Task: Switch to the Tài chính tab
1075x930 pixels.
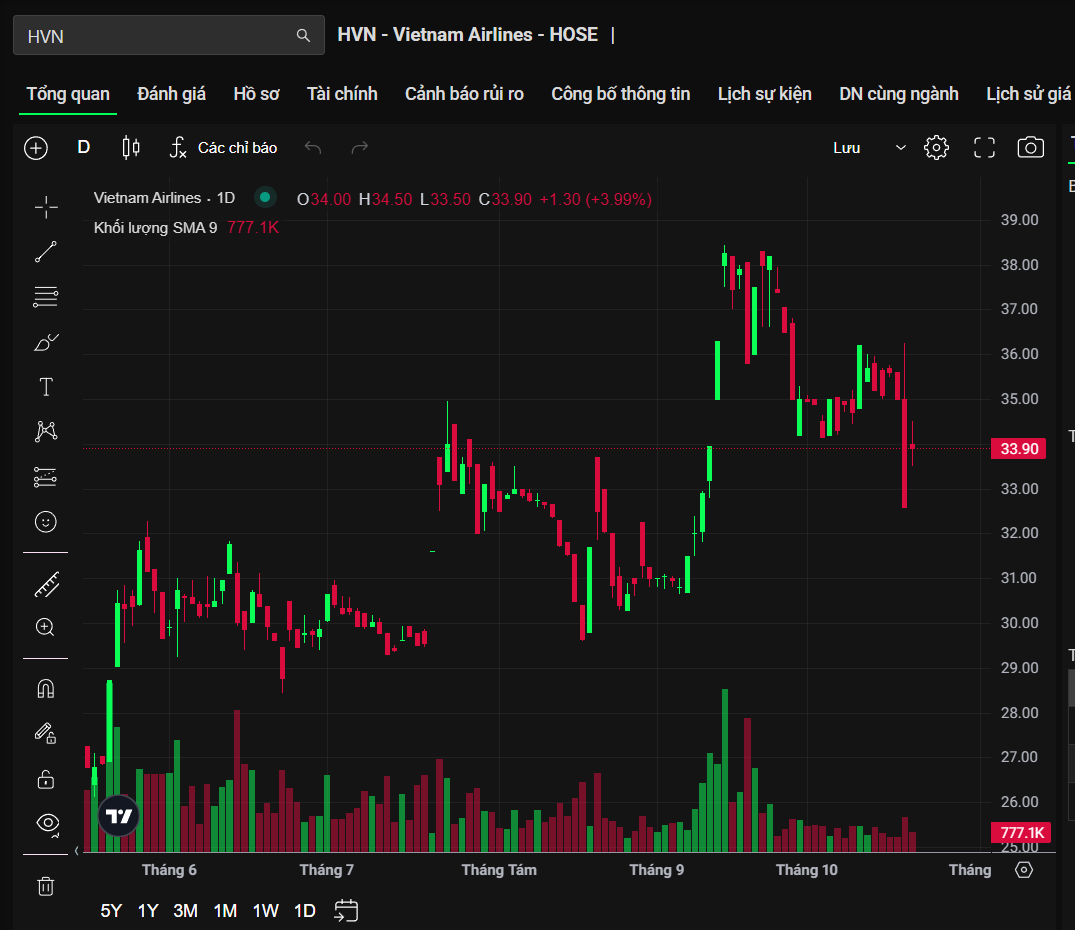Action: (x=342, y=94)
